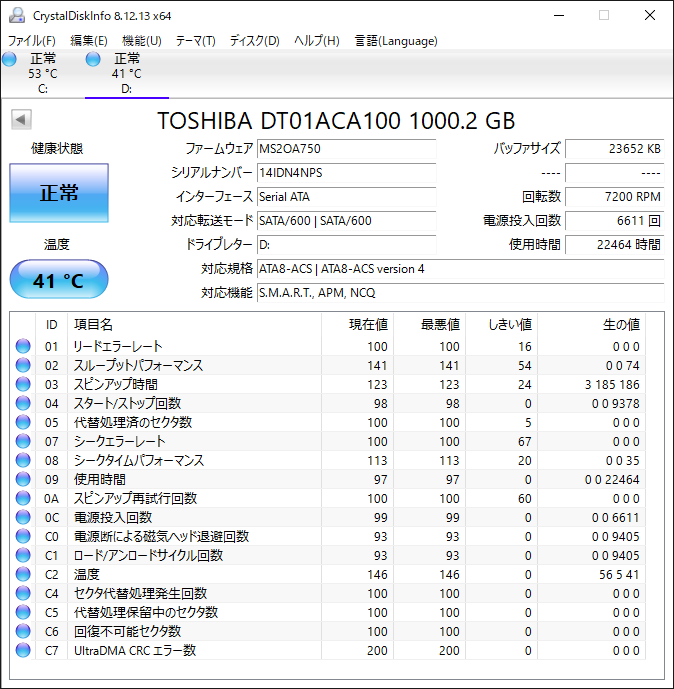Click the しきい値 column header
The image size is (674, 689).
[x=501, y=325]
